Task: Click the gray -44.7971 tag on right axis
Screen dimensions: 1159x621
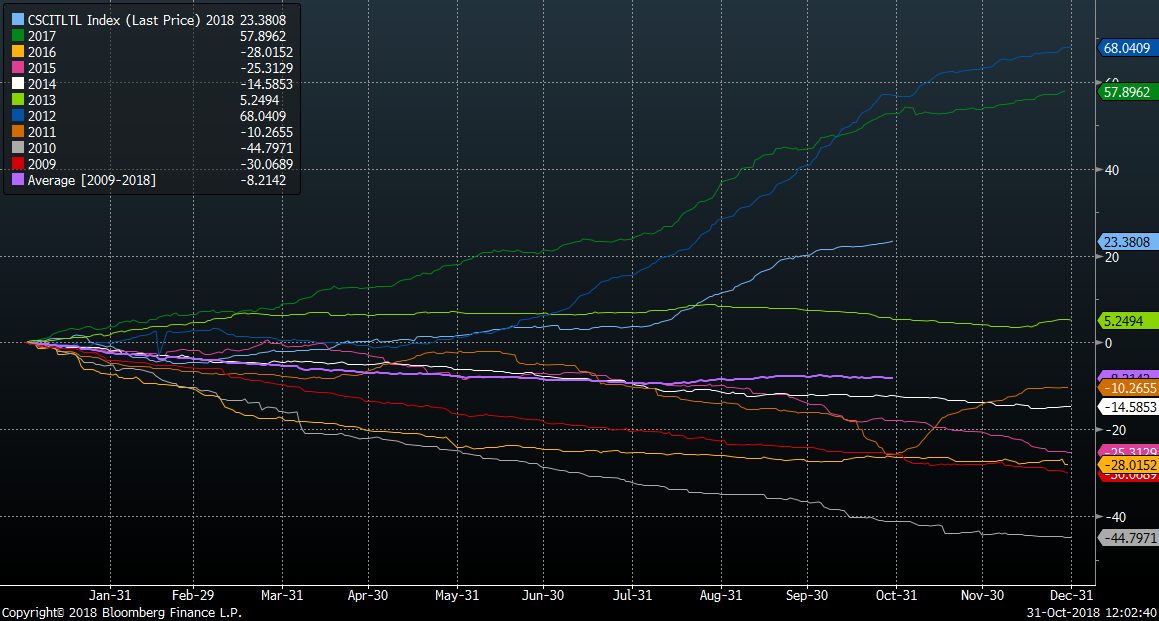Action: pyautogui.click(x=1128, y=538)
